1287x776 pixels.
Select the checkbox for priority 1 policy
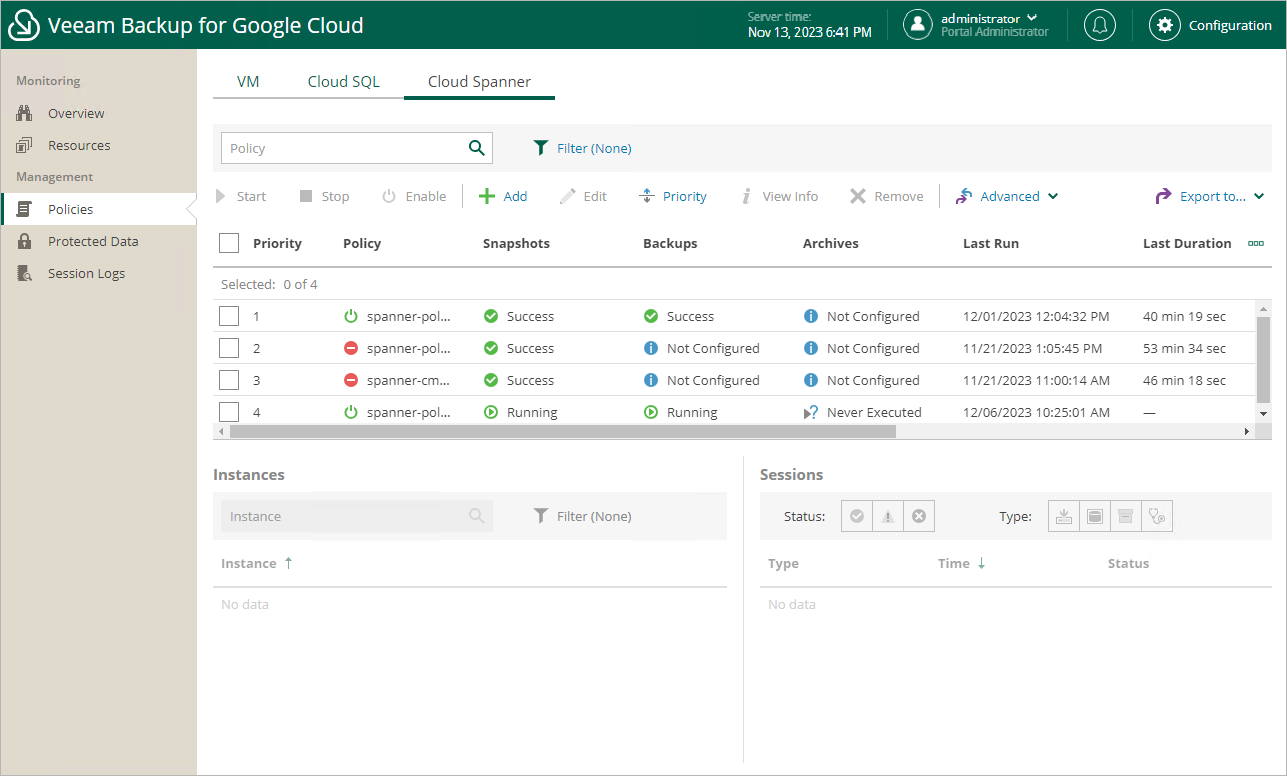[x=229, y=316]
